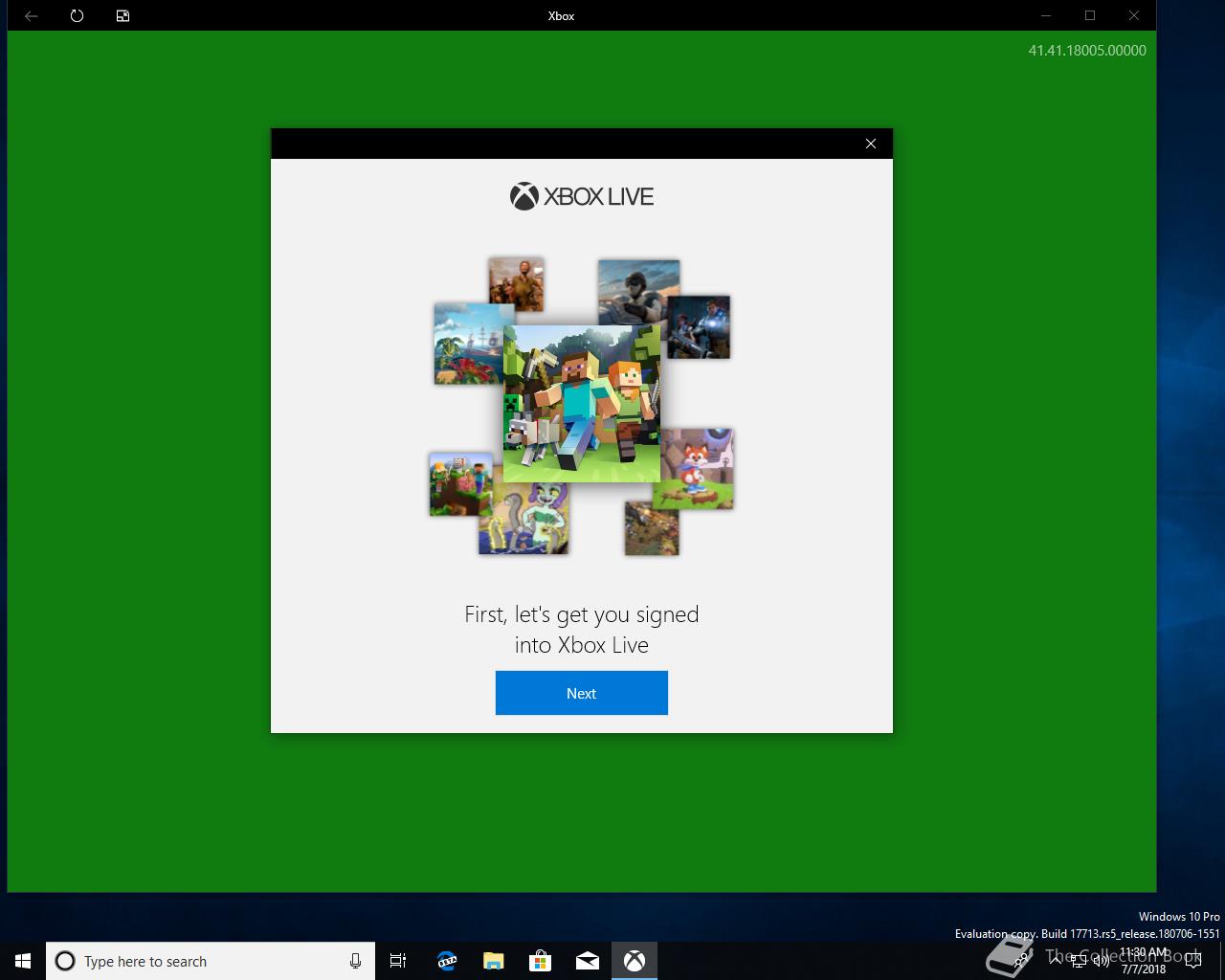Click the Xbox Live logo in the dialog
The image size is (1225, 980).
coord(582,196)
